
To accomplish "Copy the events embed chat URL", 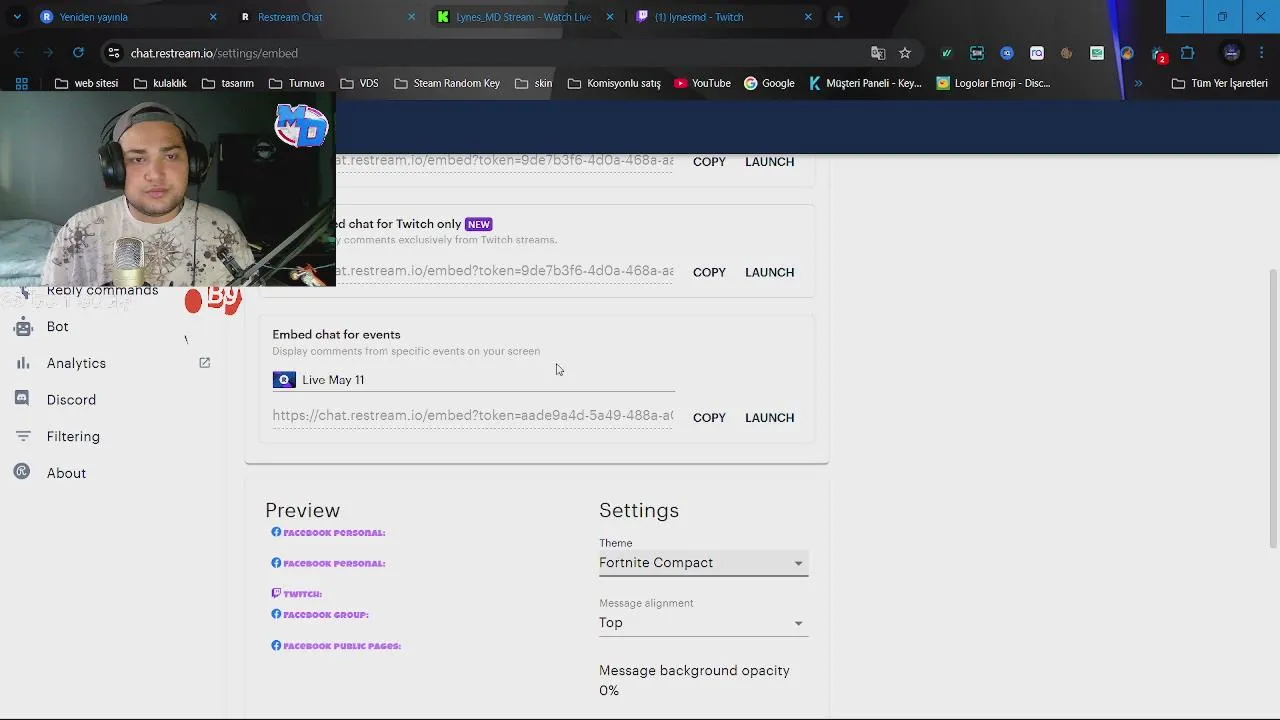I will (709, 418).
